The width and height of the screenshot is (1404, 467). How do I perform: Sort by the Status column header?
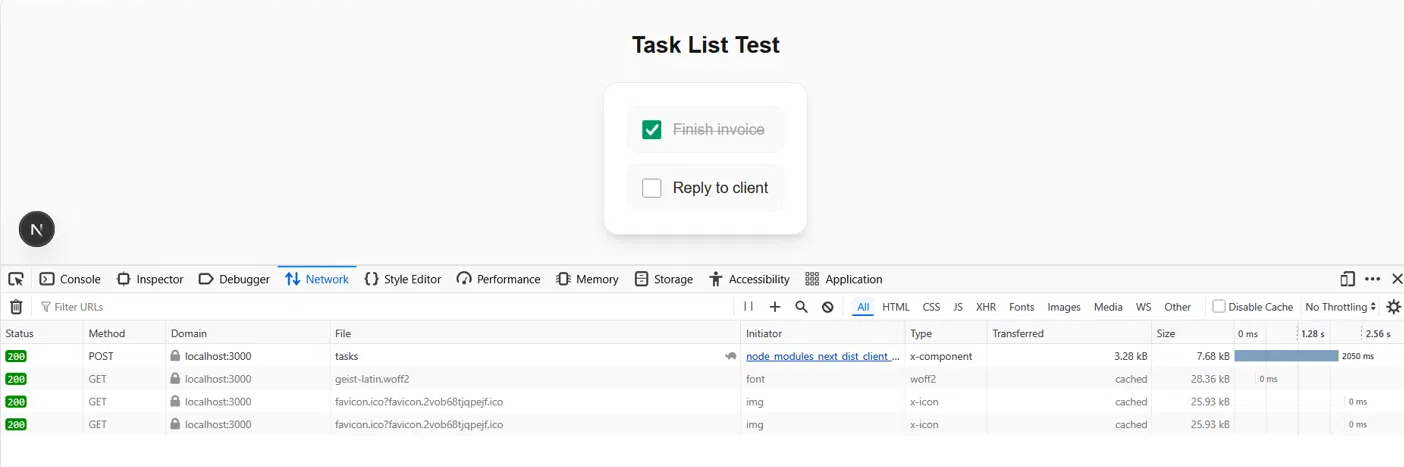(41, 333)
